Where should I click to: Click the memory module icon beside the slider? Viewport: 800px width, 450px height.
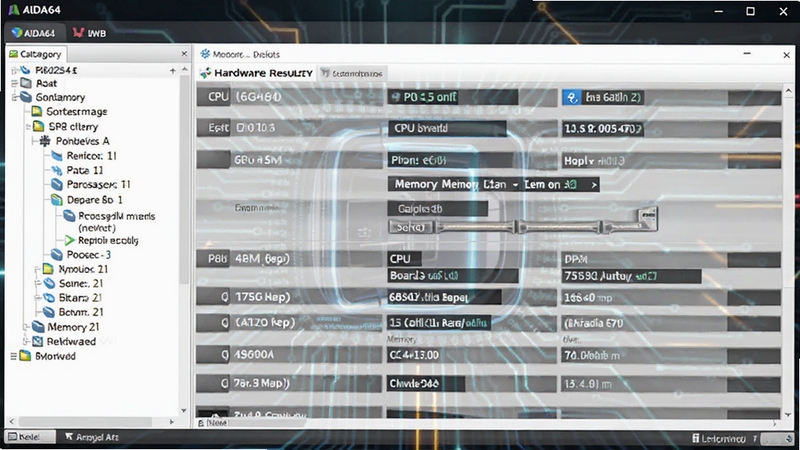click(647, 218)
